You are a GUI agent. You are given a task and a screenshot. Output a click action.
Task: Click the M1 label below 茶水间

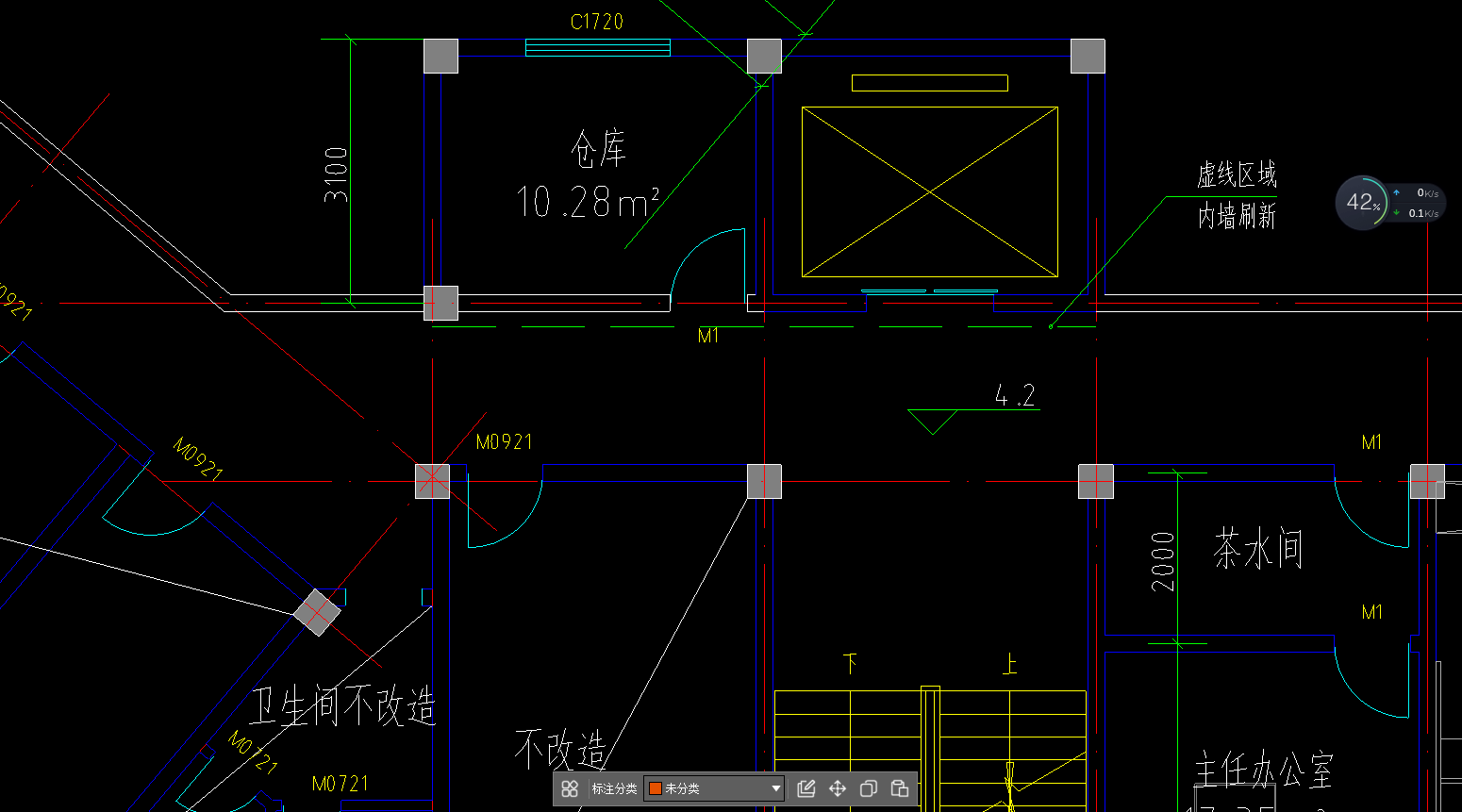pos(1372,612)
